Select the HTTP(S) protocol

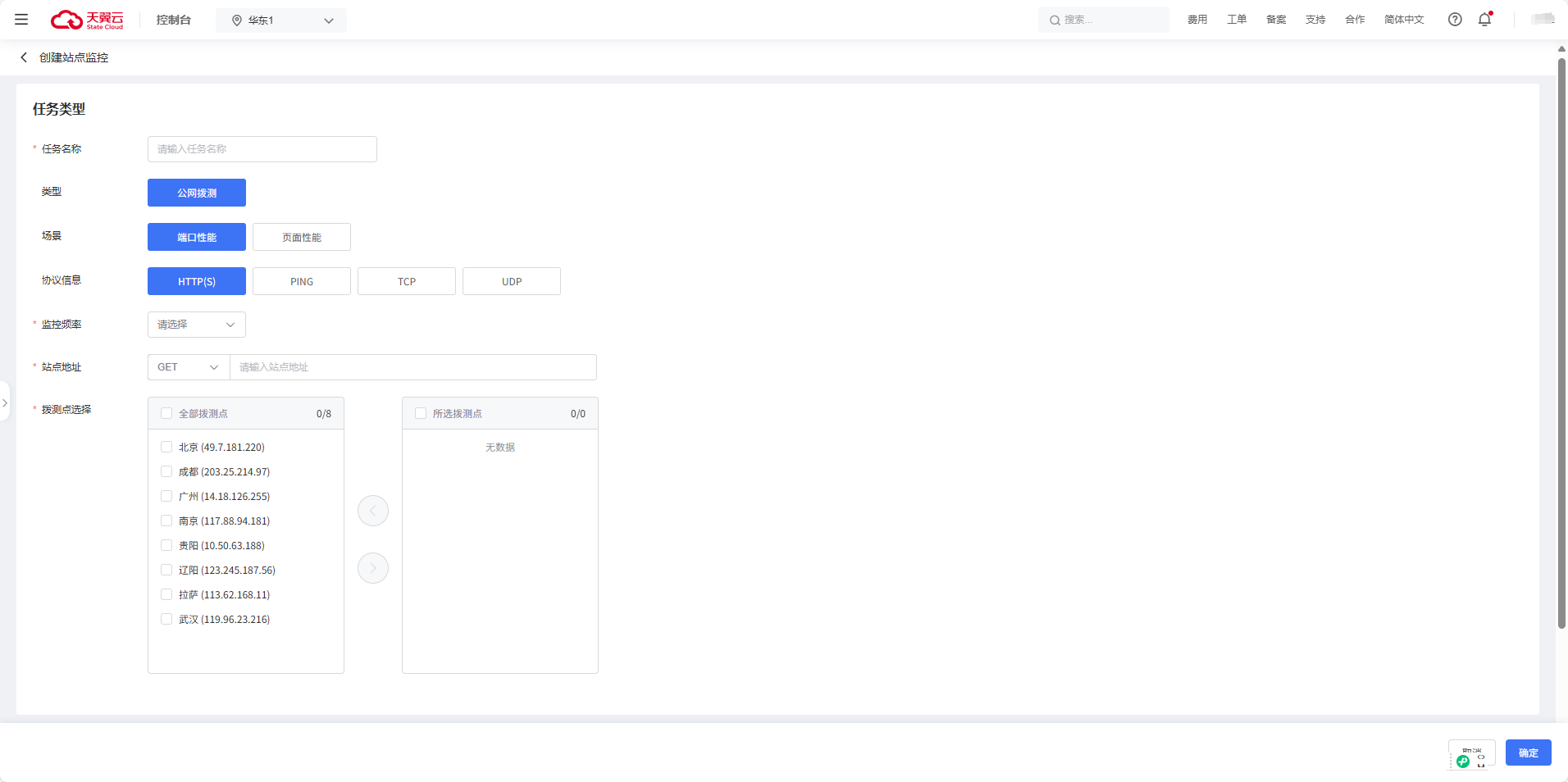(x=197, y=281)
